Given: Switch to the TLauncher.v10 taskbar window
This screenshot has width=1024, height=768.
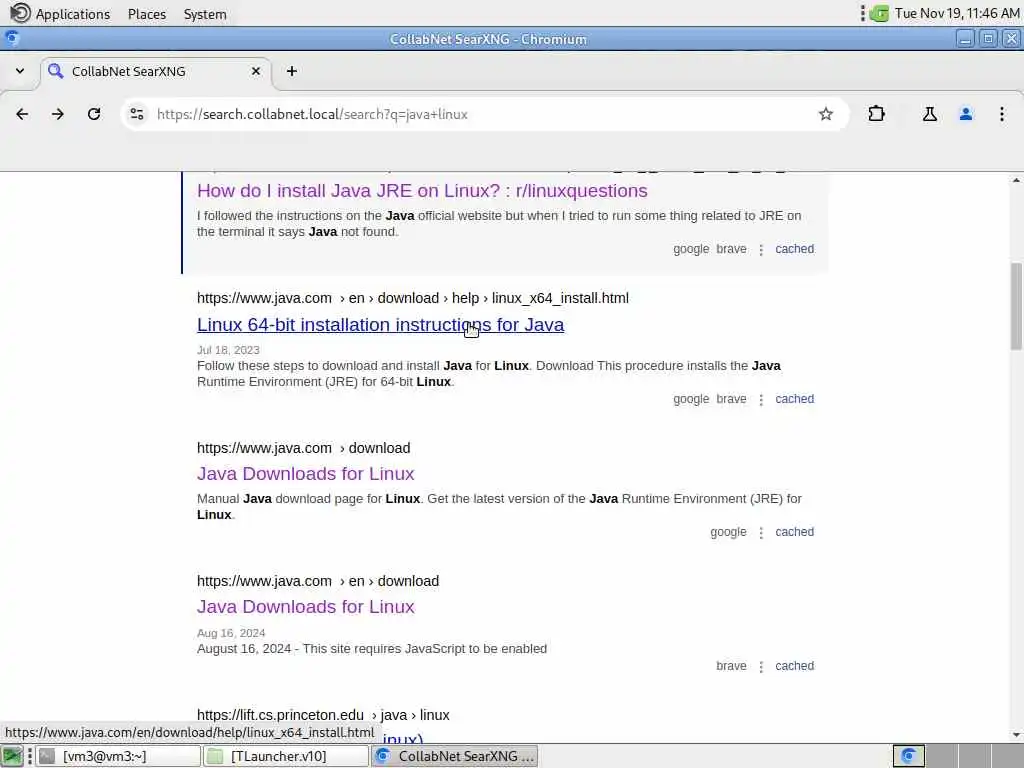Looking at the screenshot, I should pos(285,756).
